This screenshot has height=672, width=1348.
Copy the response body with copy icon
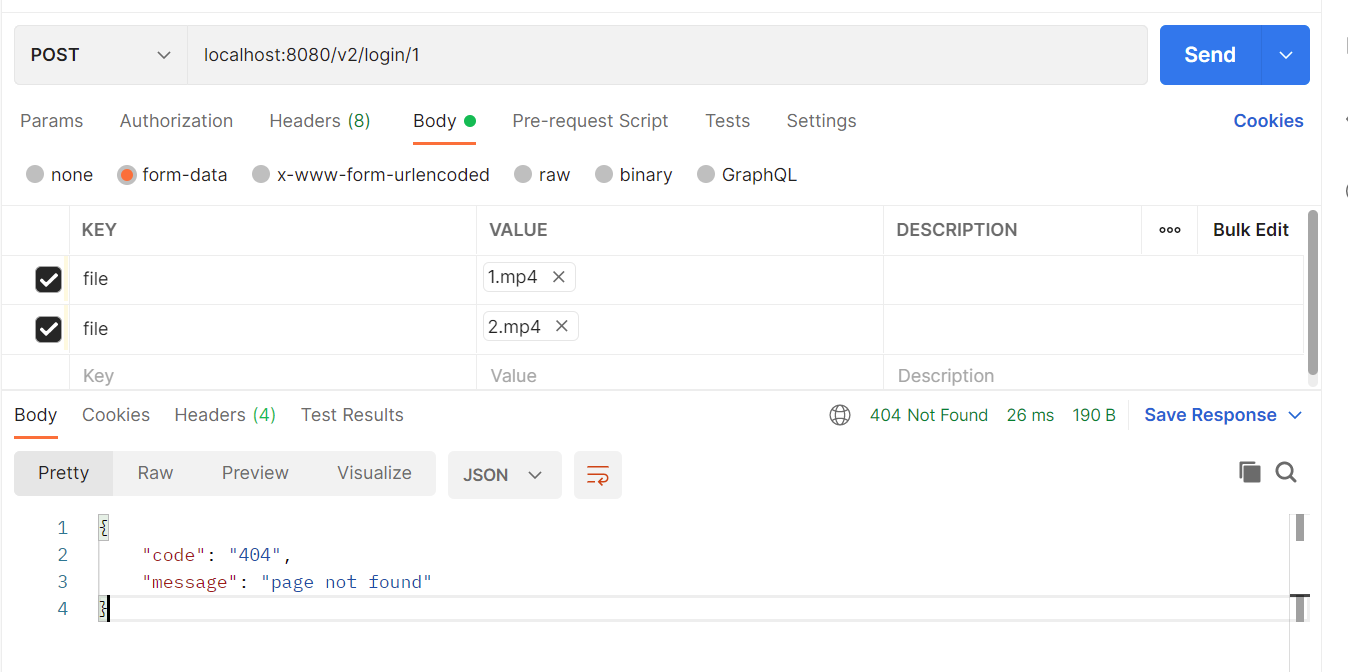[x=1250, y=472]
